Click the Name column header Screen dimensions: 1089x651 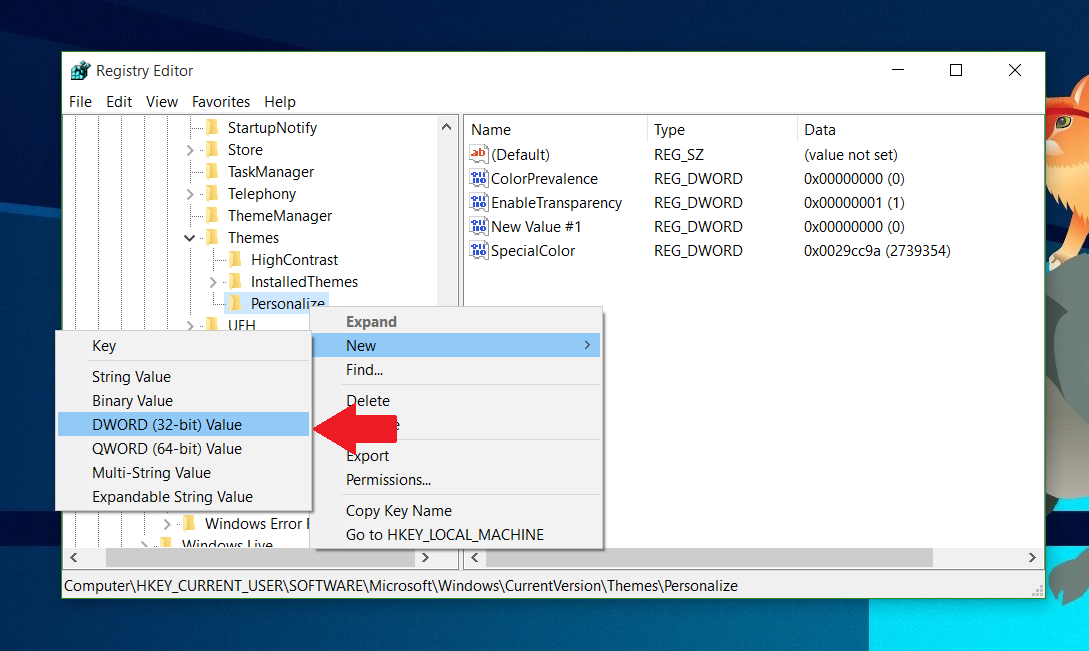pos(556,130)
